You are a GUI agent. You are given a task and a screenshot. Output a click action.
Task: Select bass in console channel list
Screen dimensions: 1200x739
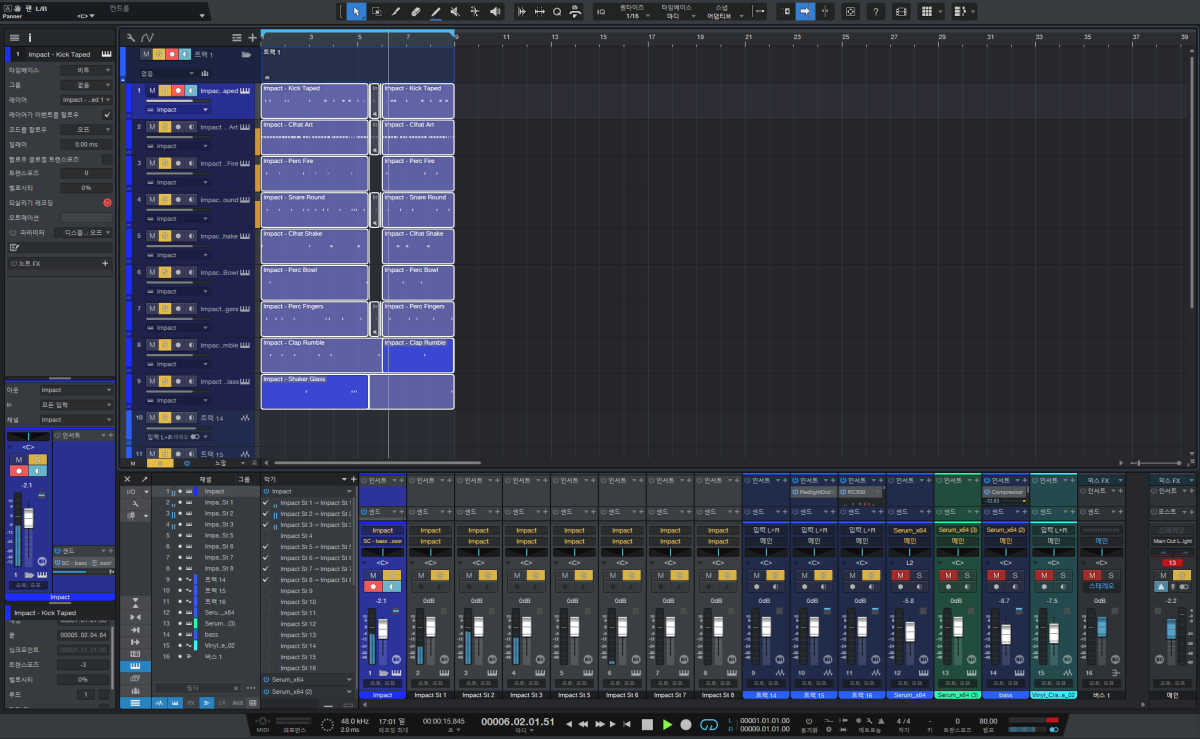point(211,634)
